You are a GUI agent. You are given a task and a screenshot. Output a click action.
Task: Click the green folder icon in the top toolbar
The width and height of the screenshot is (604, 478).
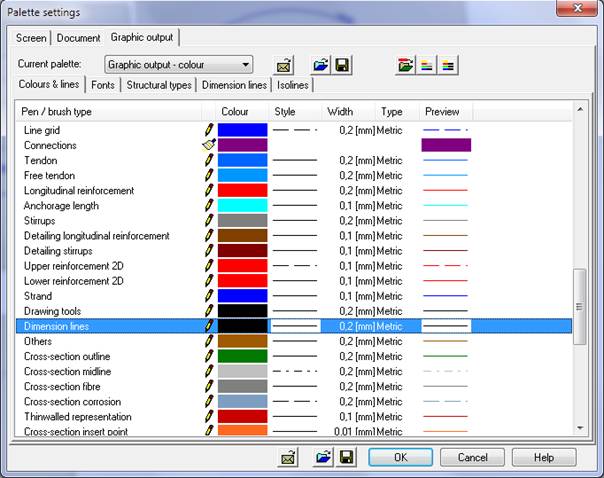coord(405,65)
